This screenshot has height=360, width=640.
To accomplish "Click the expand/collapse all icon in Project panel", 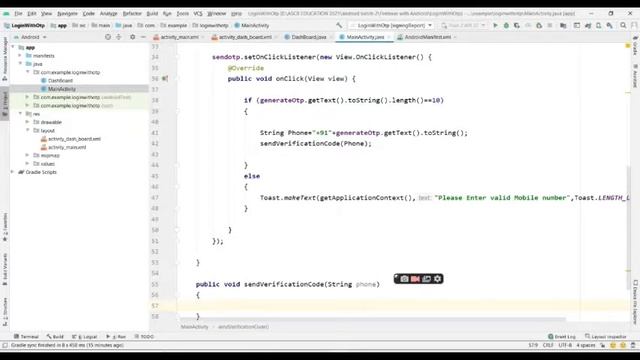I will 119,37.
